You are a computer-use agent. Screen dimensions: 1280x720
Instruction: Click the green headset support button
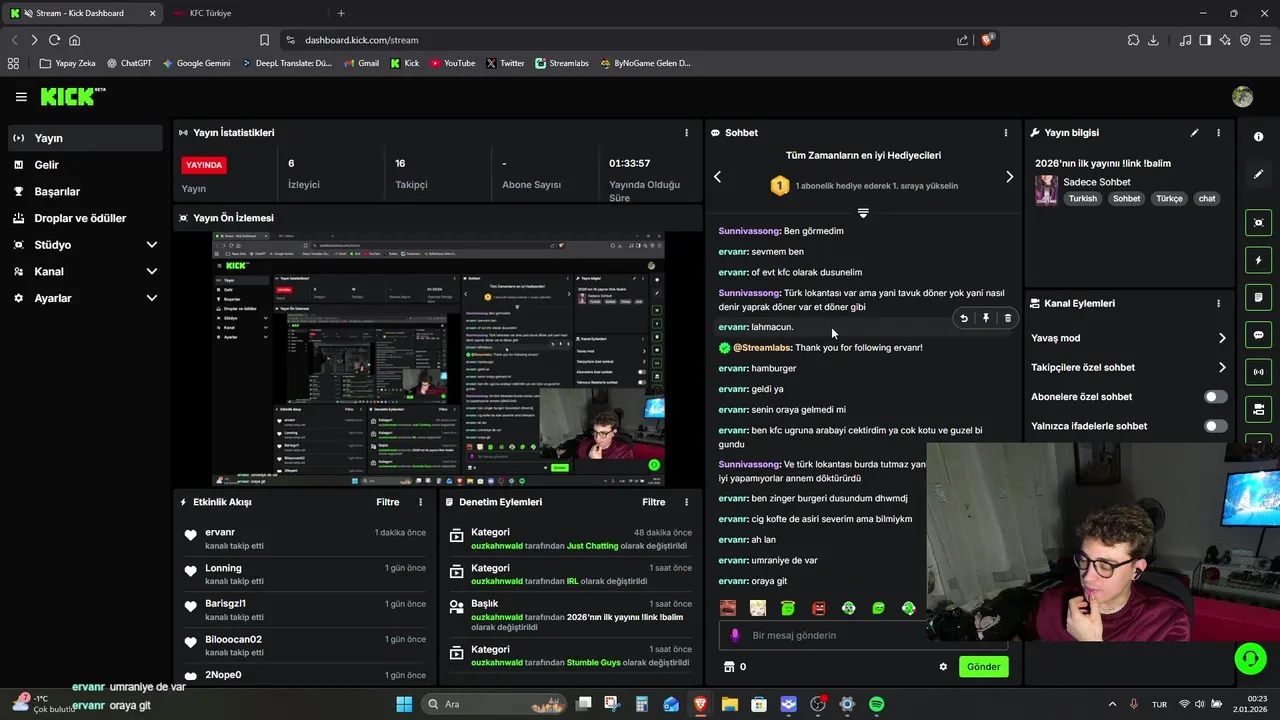pyautogui.click(x=1250, y=658)
